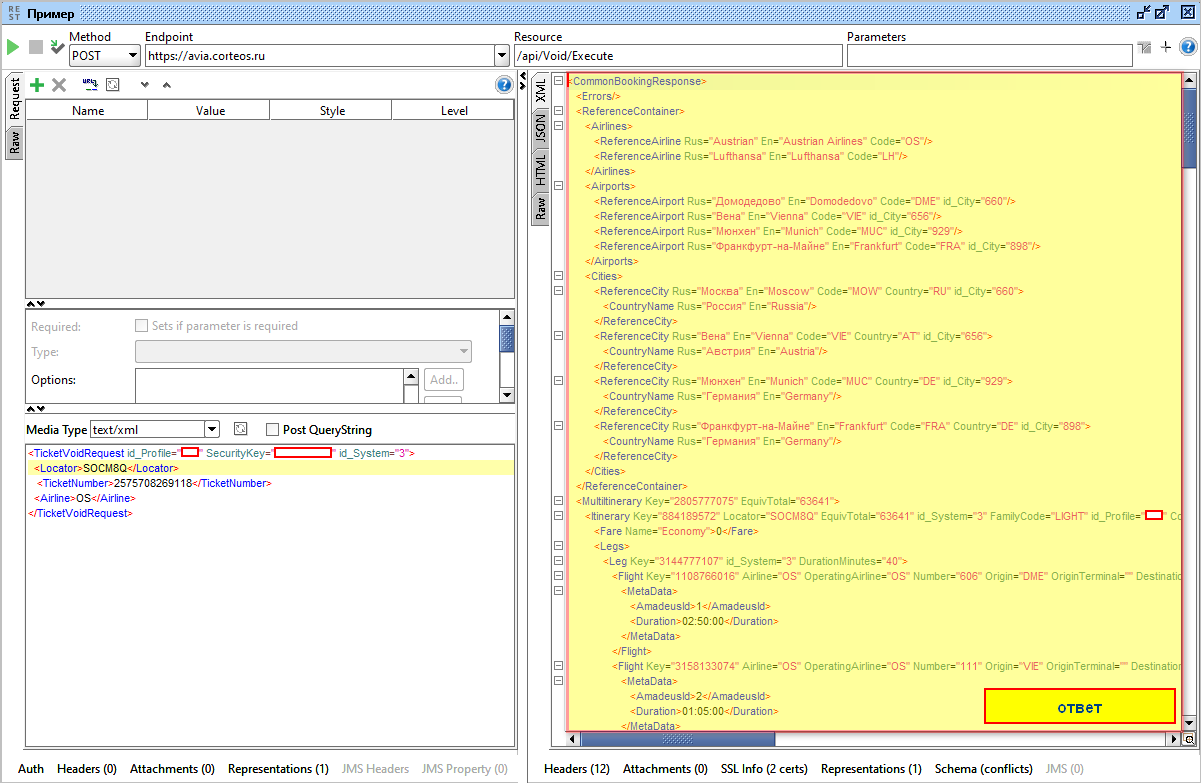
Task: Expand the Endpoint URL dropdown arrow
Action: tap(501, 56)
